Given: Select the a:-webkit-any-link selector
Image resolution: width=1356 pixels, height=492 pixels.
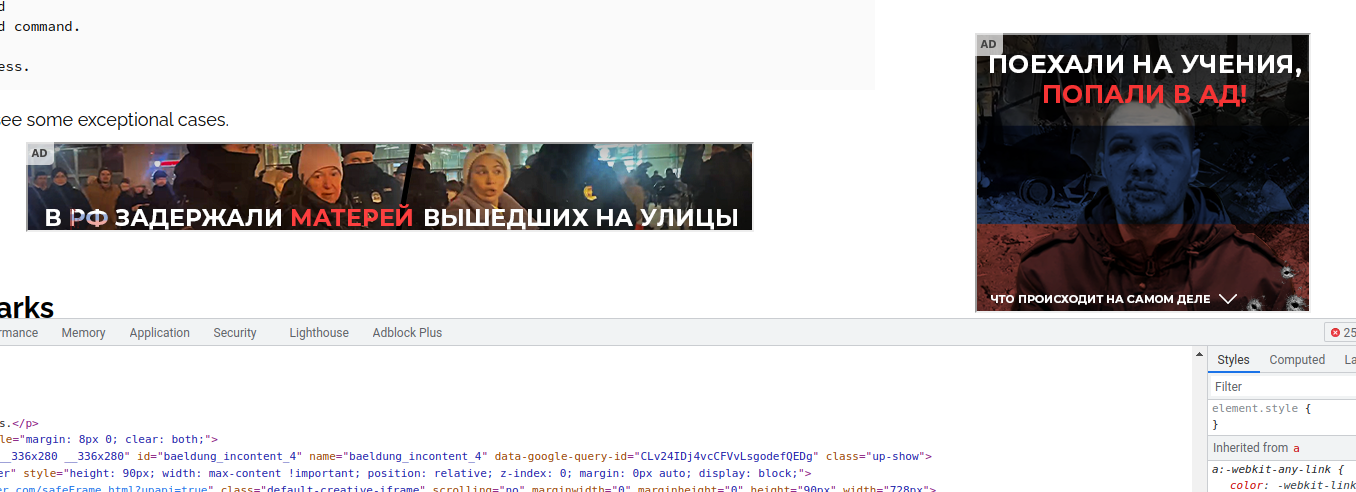Looking at the screenshot, I should point(1273,469).
